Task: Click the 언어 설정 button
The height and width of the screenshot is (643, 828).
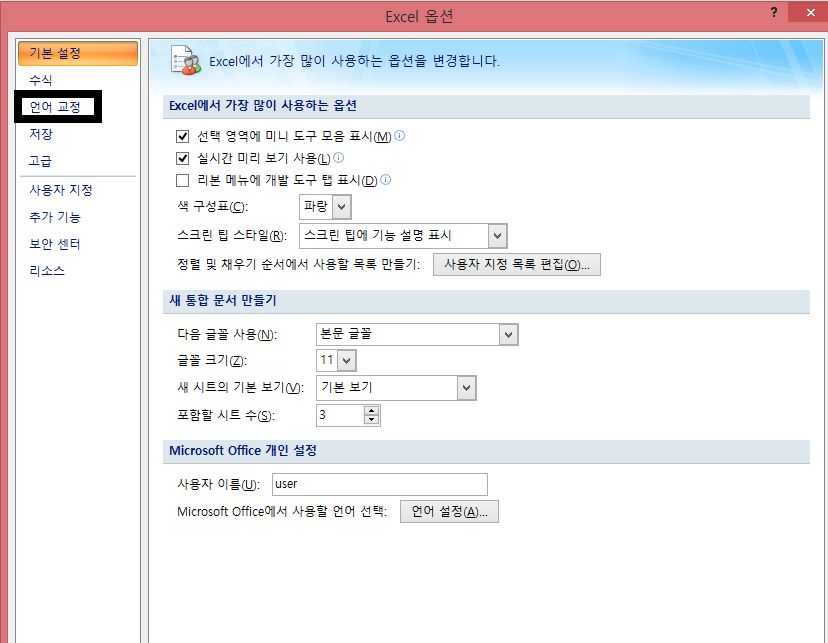Action: [x=449, y=512]
